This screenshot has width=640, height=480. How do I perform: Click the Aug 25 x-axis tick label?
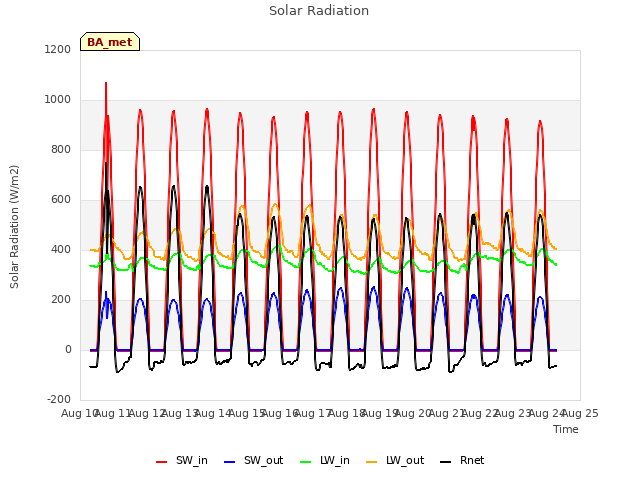[580, 413]
